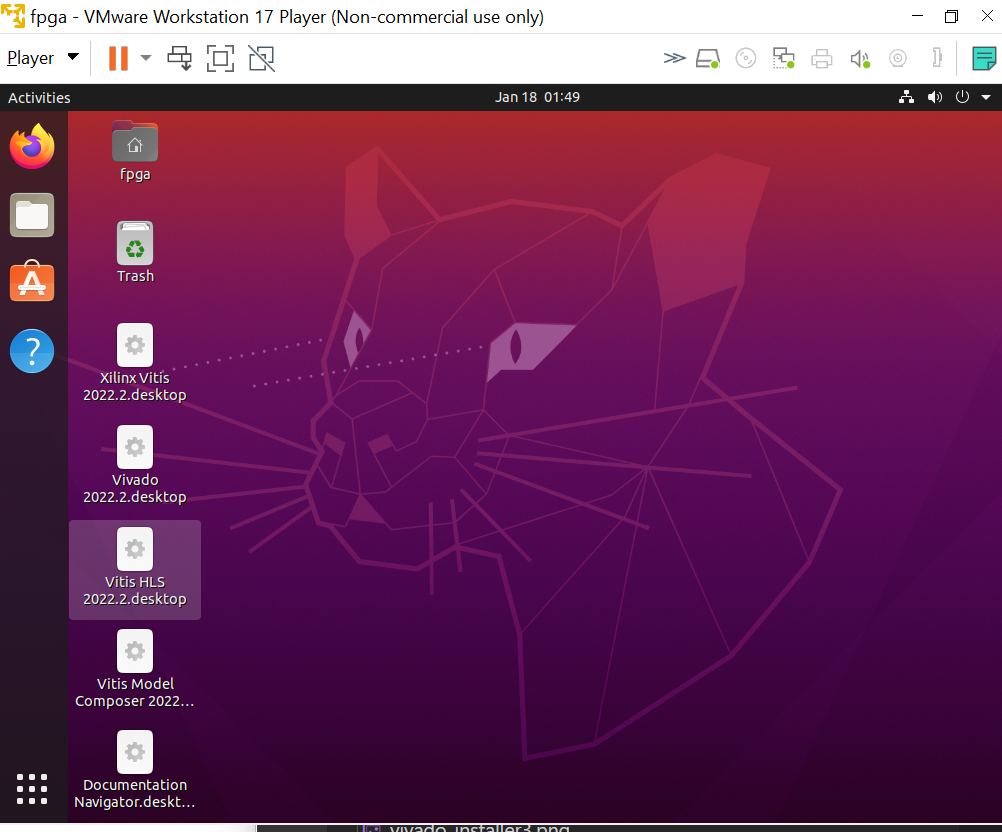Launch Firefox from the dock
This screenshot has width=1002, height=832.
click(32, 146)
